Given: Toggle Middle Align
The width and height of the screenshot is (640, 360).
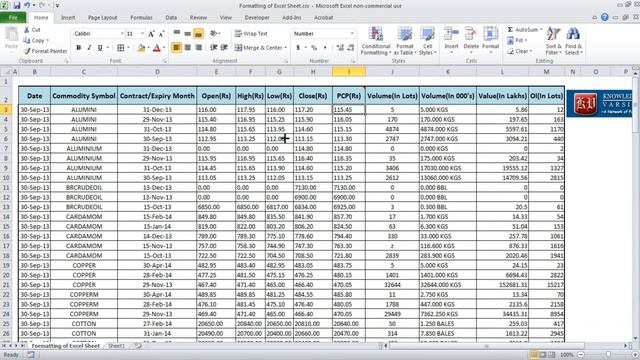Looking at the screenshot, I should click(x=187, y=33).
